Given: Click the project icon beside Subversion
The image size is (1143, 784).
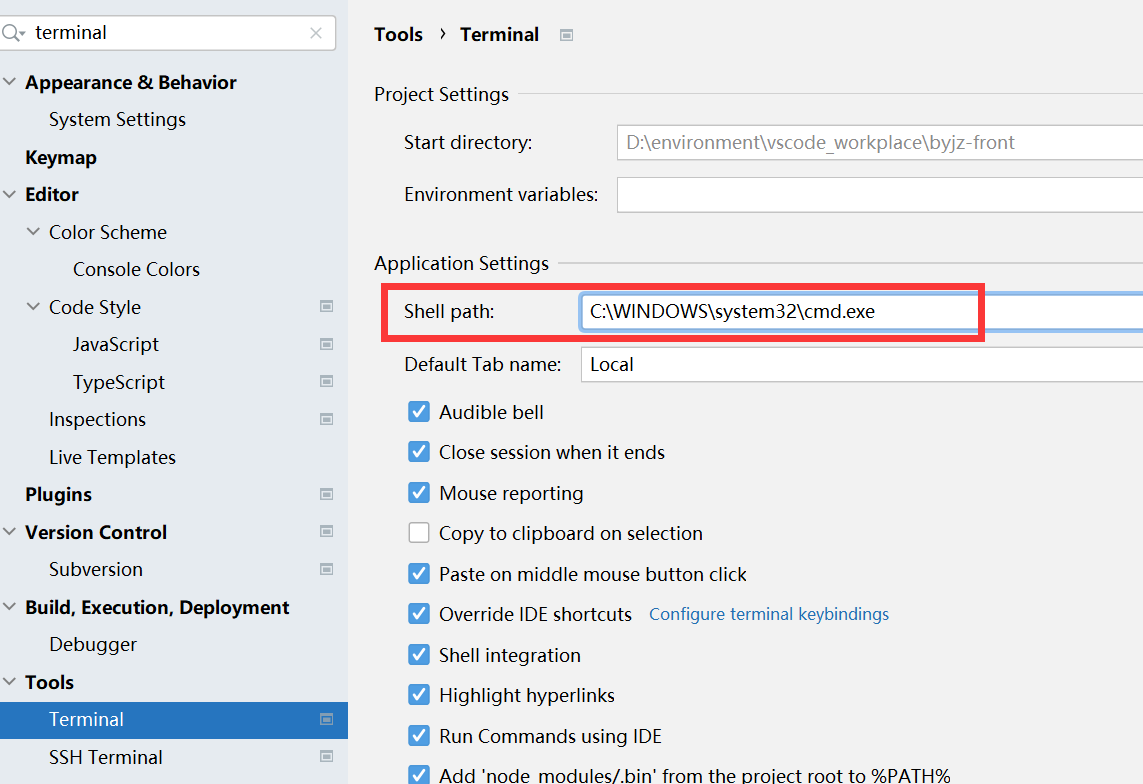Looking at the screenshot, I should (327, 569).
